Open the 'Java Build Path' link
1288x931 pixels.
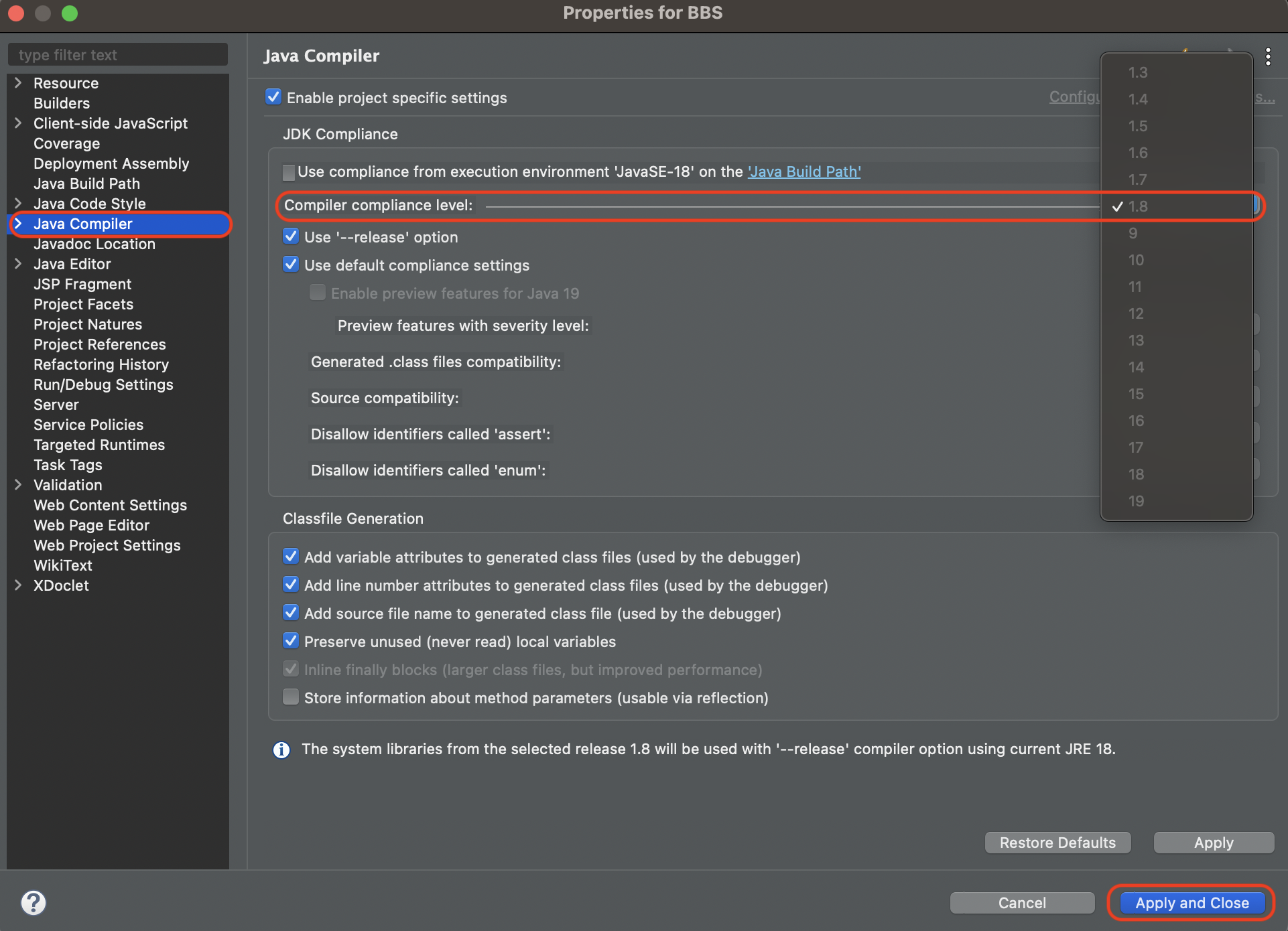pos(804,171)
